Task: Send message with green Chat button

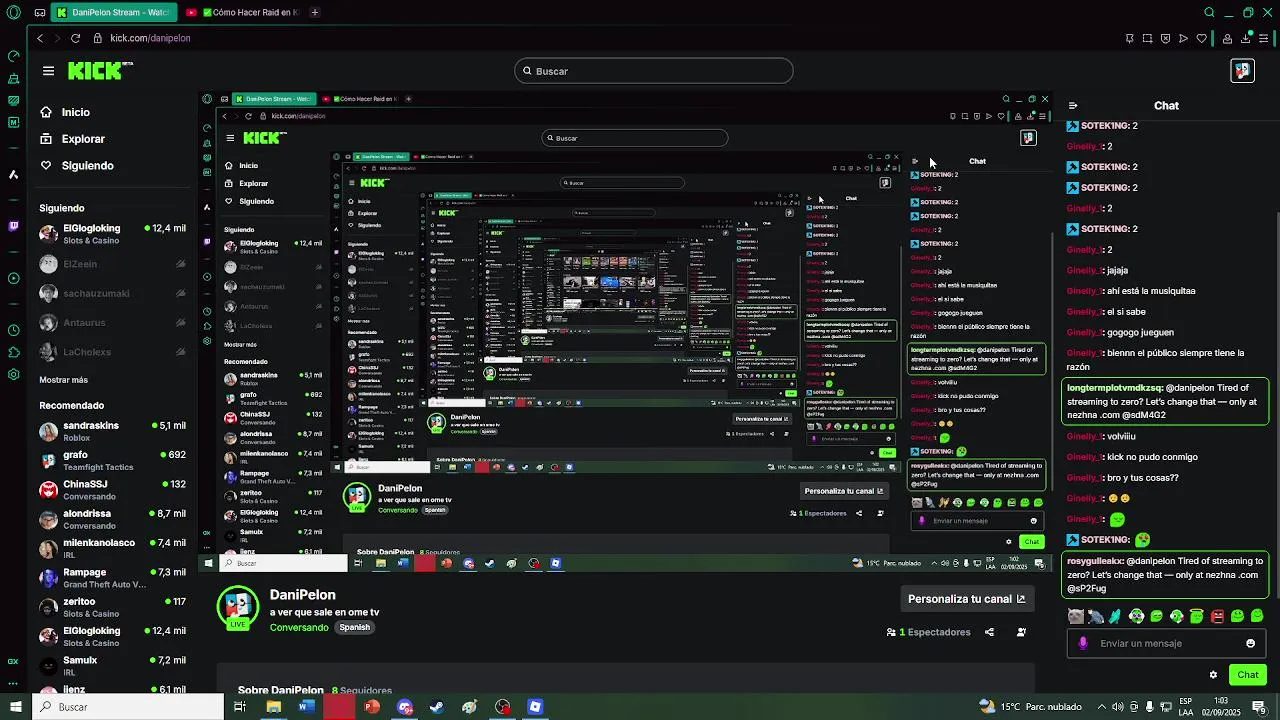Action: (1248, 675)
